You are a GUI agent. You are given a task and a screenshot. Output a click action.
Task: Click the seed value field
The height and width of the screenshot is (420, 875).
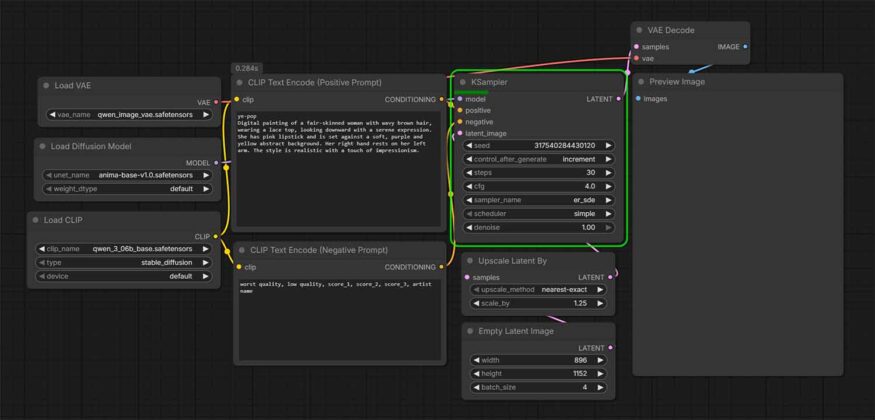(x=539, y=146)
